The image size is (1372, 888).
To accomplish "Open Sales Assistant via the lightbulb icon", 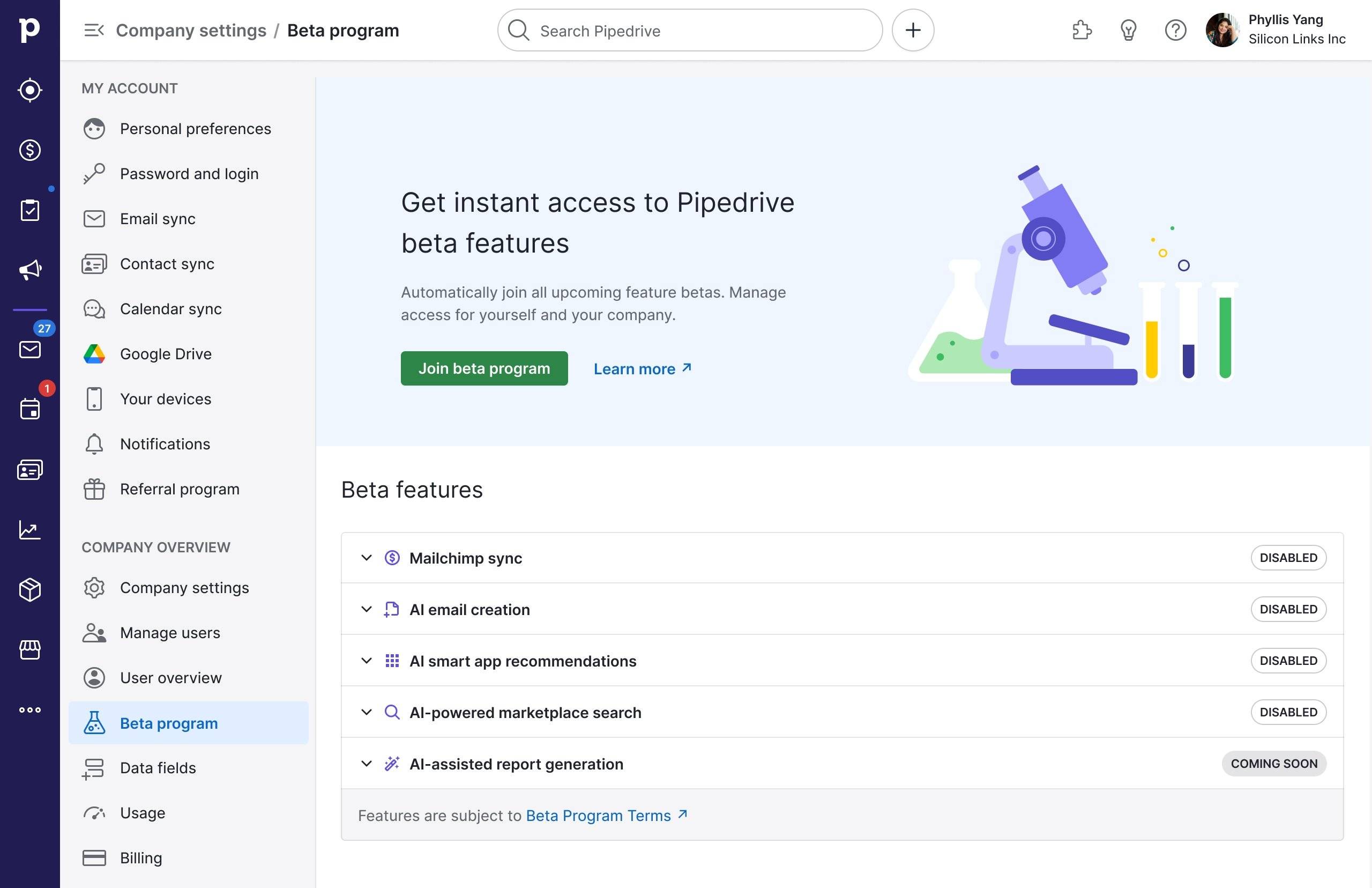I will pyautogui.click(x=1128, y=30).
